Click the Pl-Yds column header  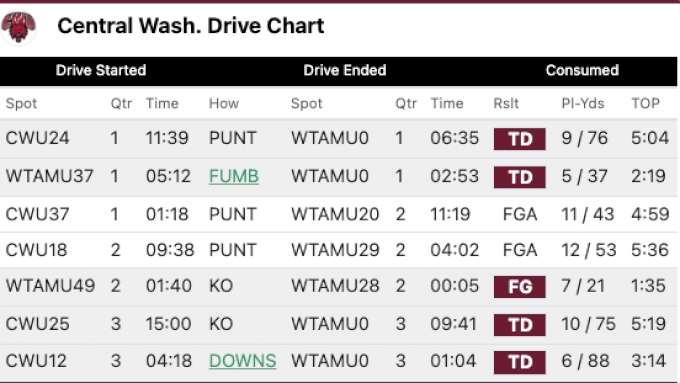click(x=583, y=103)
